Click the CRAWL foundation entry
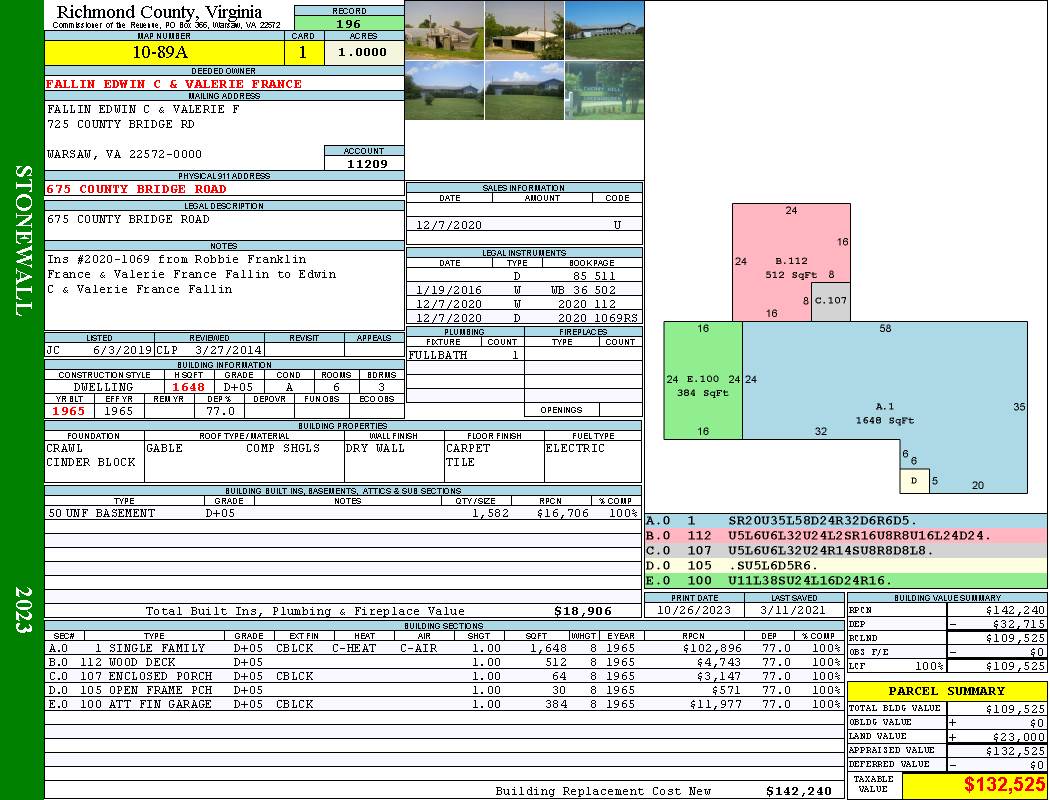The image size is (1050, 800). pos(65,448)
